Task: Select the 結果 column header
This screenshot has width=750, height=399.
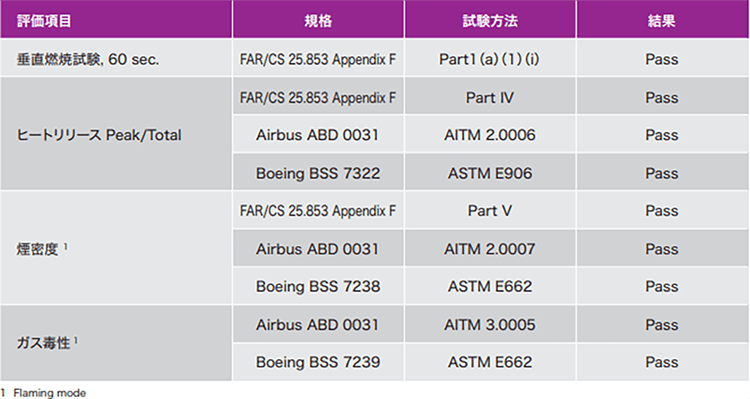Action: click(x=662, y=19)
